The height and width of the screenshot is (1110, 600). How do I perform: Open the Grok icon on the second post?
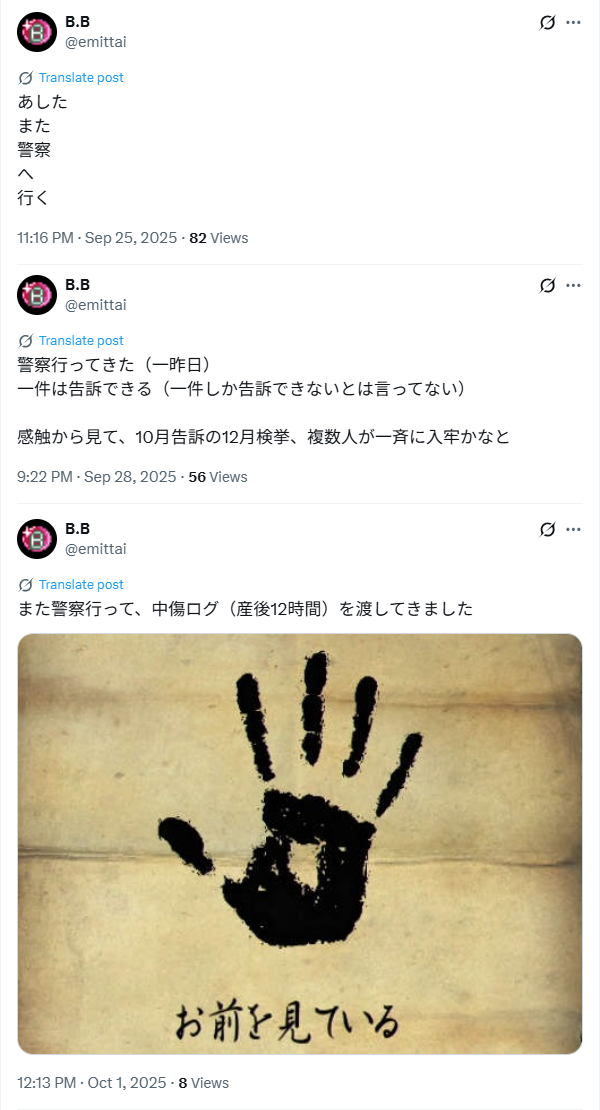pos(547,285)
